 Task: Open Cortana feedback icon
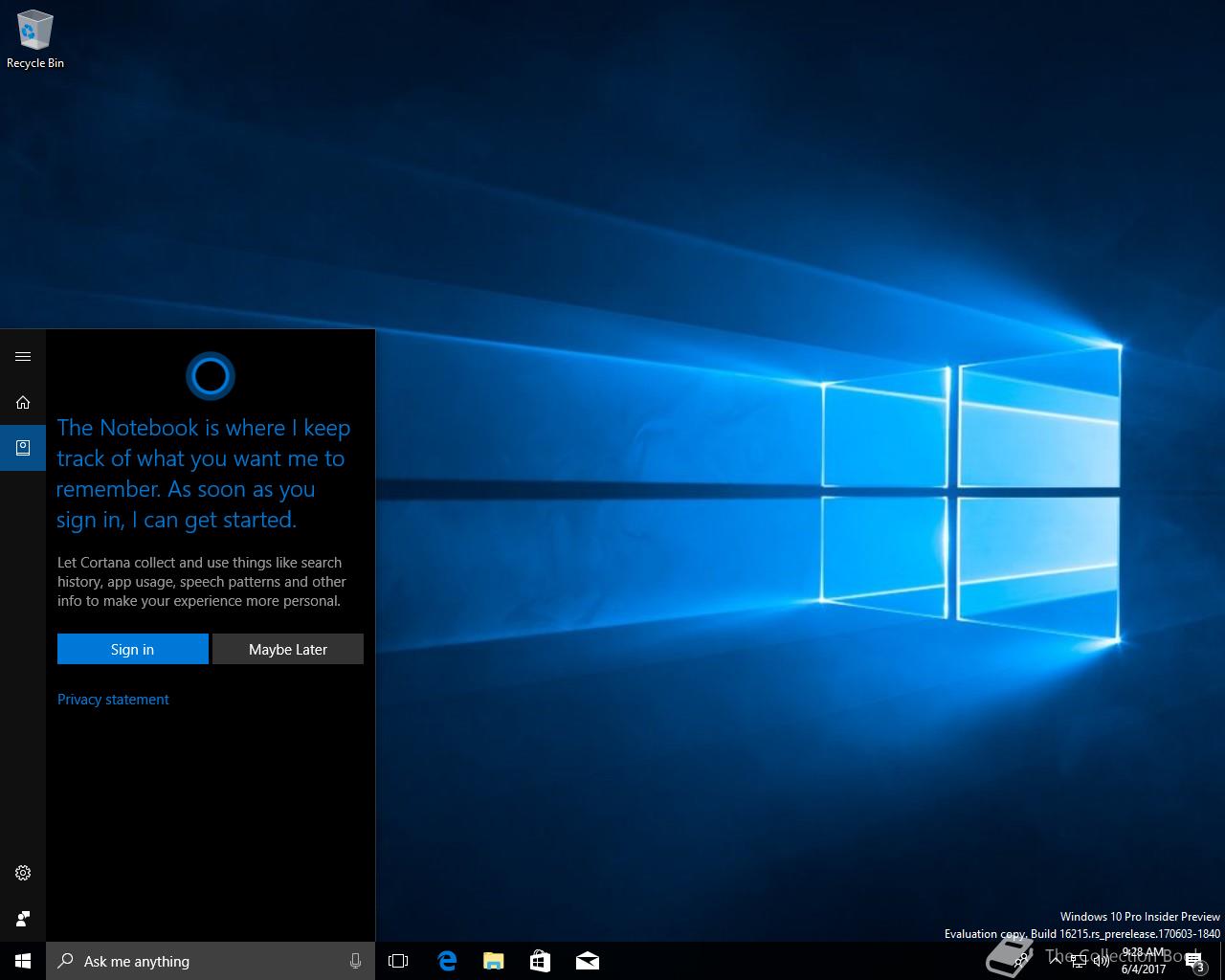pos(23,919)
